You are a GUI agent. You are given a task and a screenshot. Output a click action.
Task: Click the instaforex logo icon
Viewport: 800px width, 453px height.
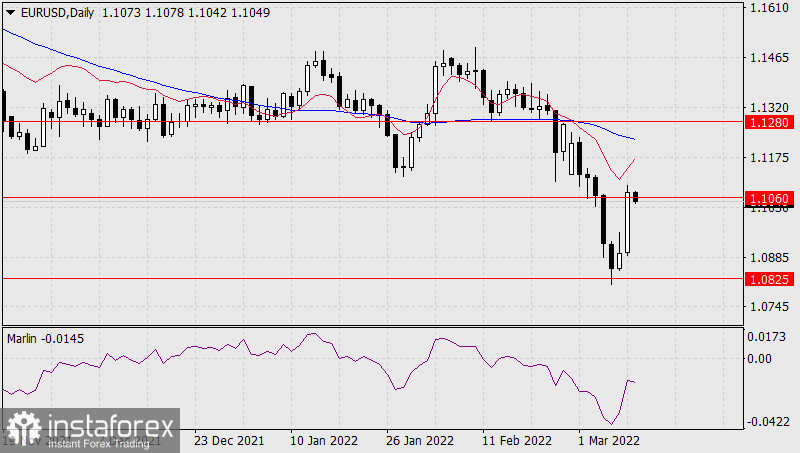pyautogui.click(x=22, y=428)
